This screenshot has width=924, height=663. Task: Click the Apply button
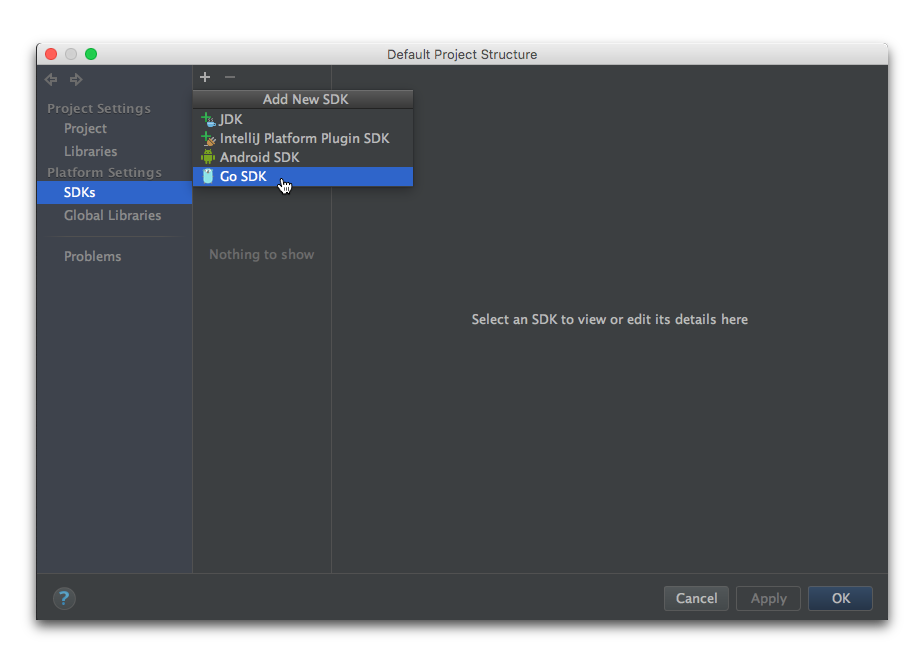tap(768, 598)
